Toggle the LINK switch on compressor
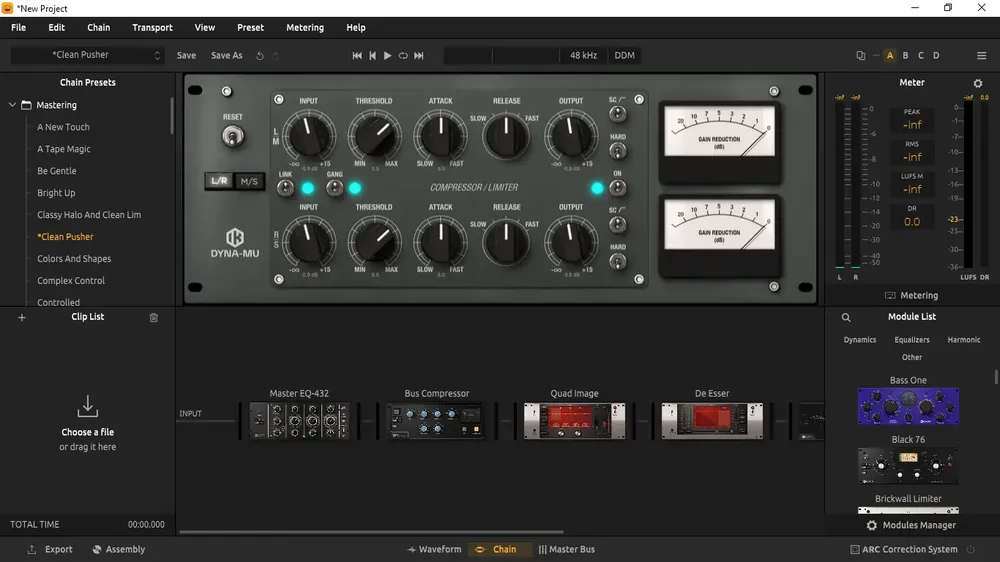The image size is (1000, 562). tap(285, 188)
